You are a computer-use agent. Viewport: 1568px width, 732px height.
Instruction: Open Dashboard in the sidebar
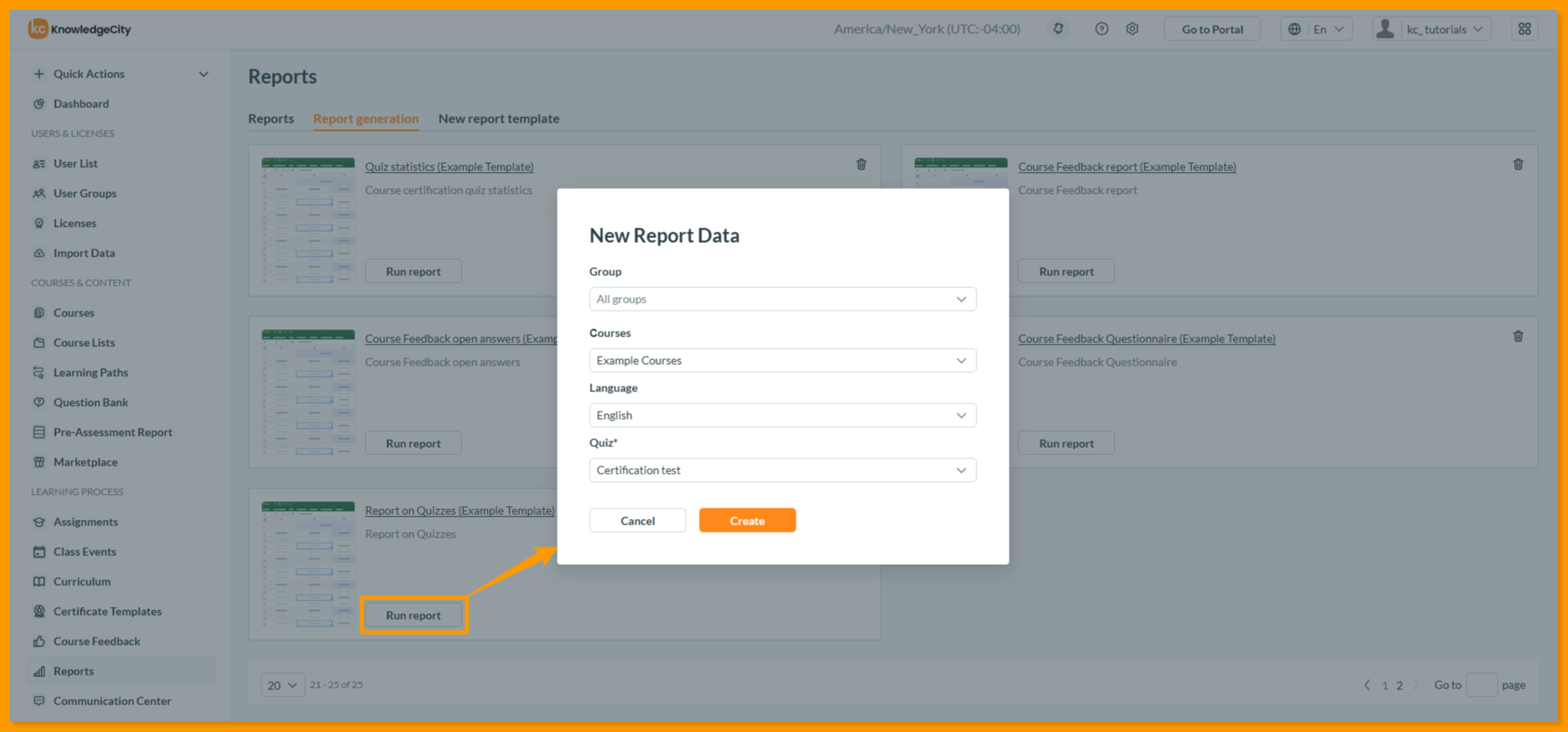pyautogui.click(x=81, y=103)
